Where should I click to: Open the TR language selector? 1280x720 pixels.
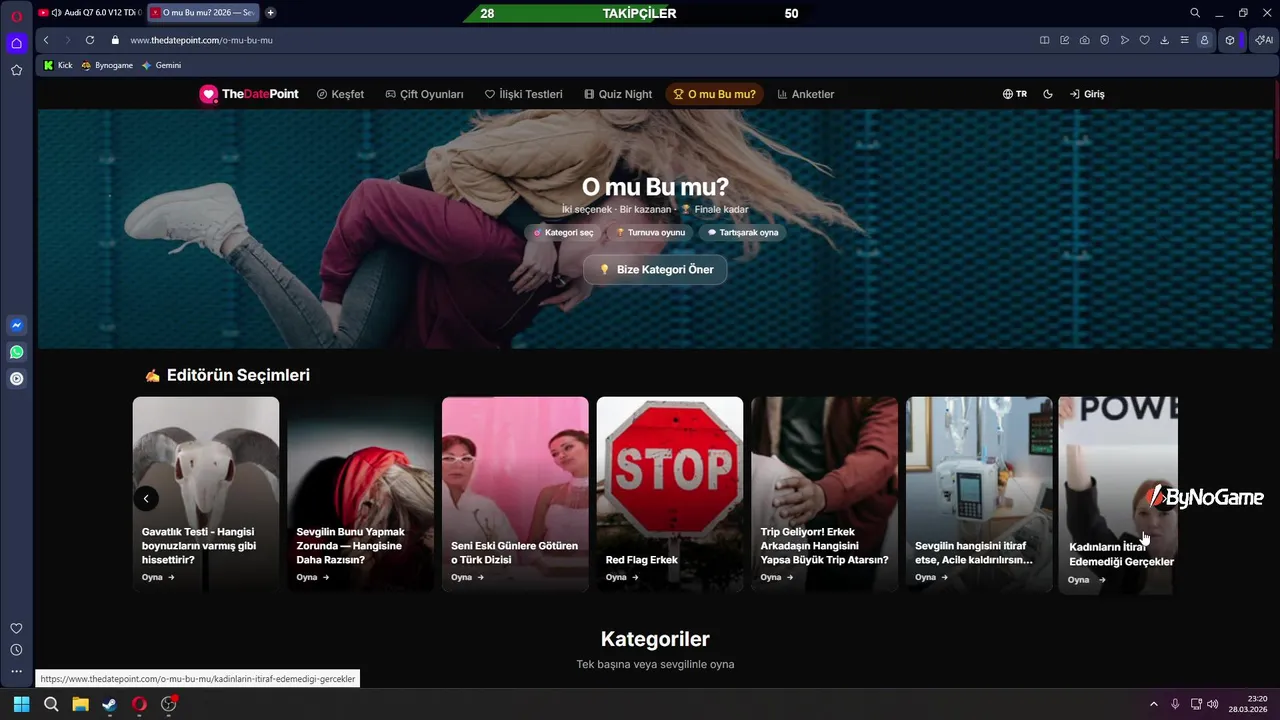coord(1015,94)
